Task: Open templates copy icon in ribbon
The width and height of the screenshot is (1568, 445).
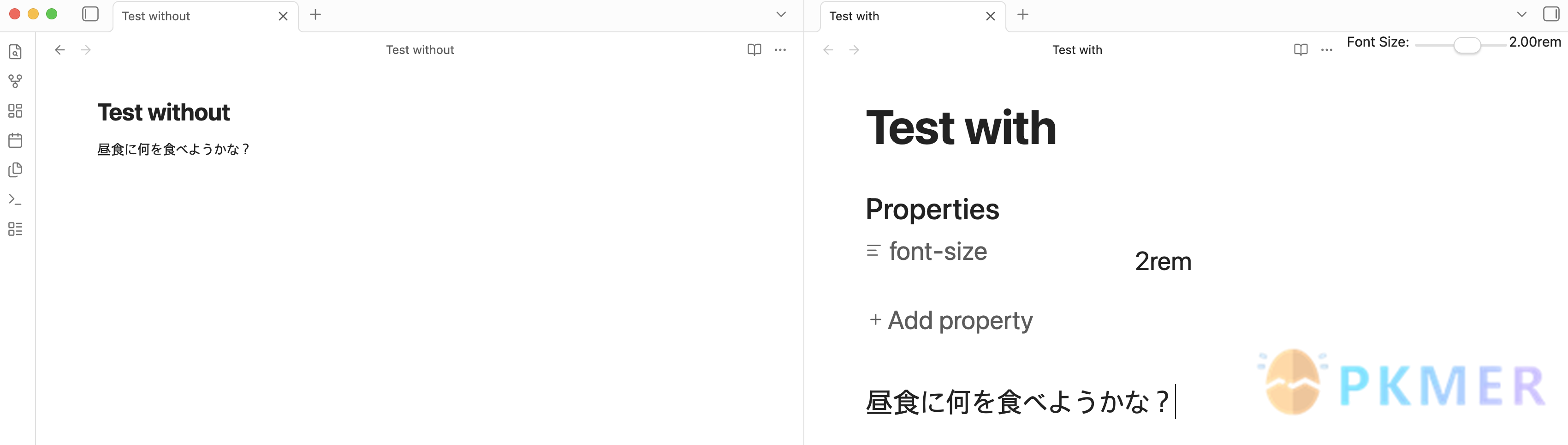Action: click(x=15, y=169)
